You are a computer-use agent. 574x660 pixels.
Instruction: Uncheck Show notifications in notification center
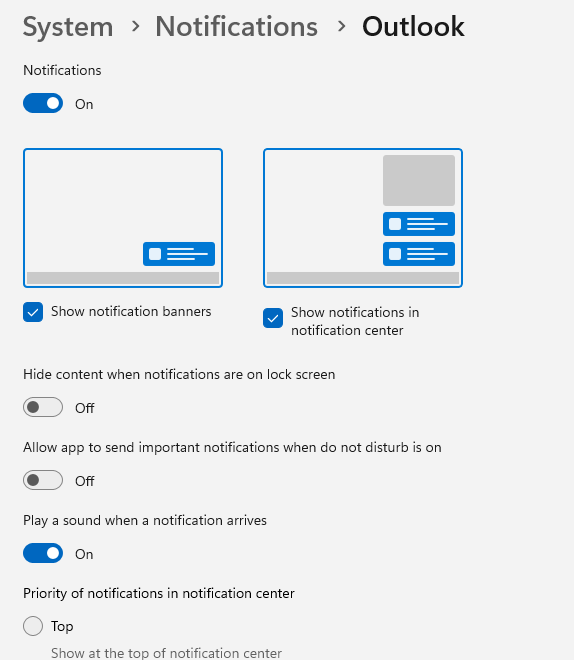pos(273,318)
